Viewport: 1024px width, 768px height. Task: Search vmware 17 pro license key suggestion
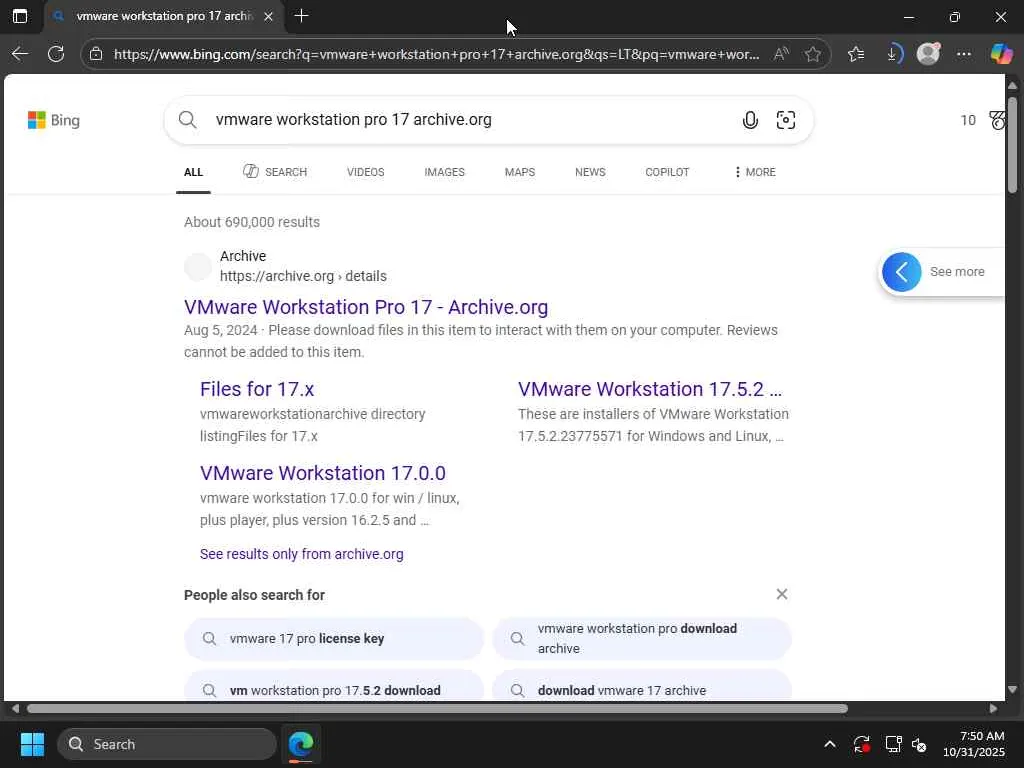tap(334, 639)
